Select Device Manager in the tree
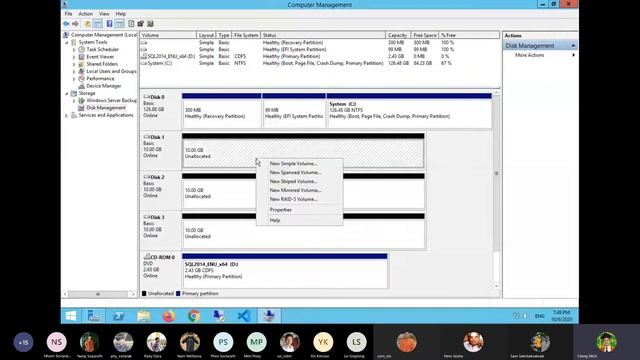This screenshot has width=640, height=360. click(104, 86)
